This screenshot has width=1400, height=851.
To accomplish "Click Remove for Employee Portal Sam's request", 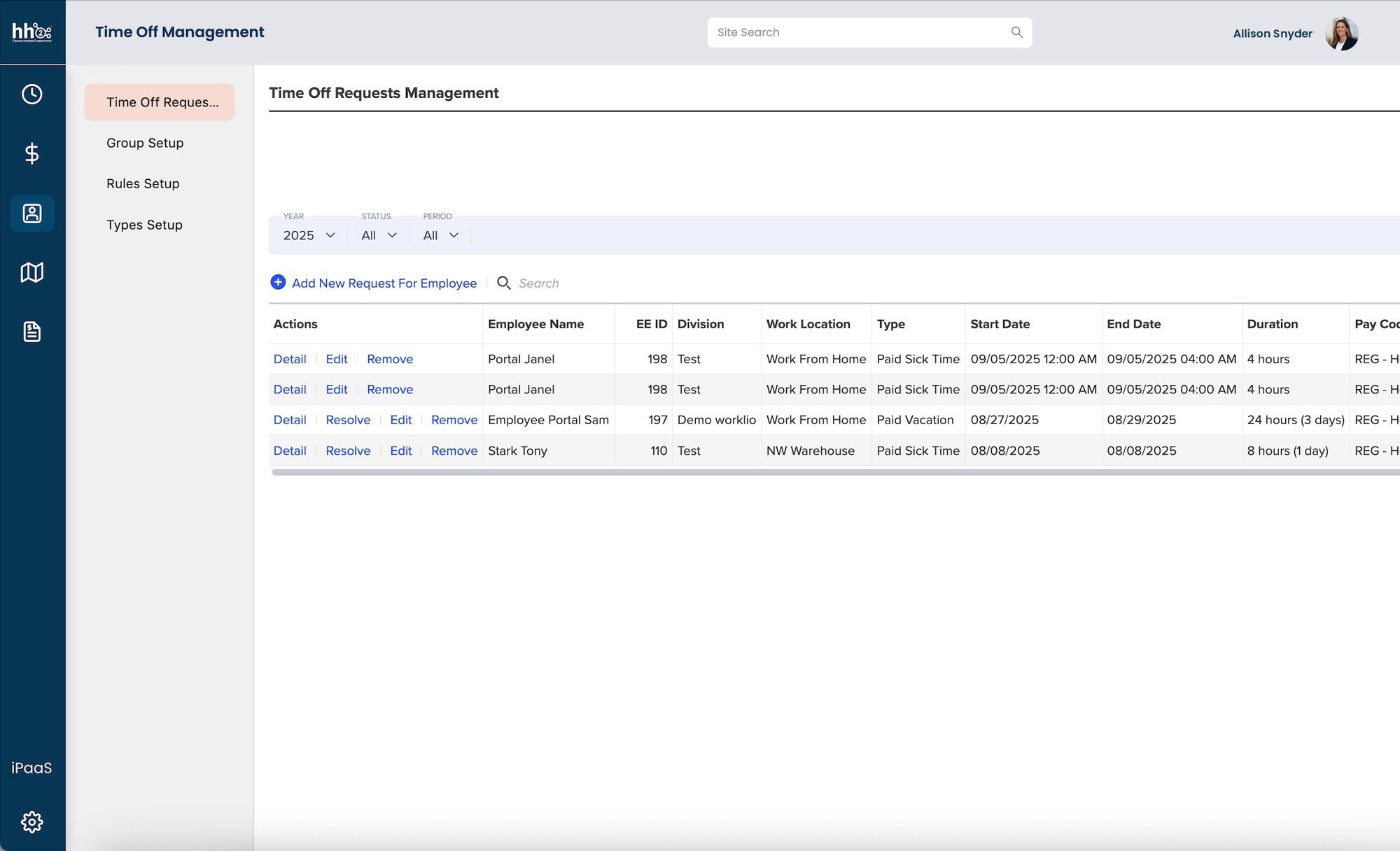I will (x=454, y=420).
